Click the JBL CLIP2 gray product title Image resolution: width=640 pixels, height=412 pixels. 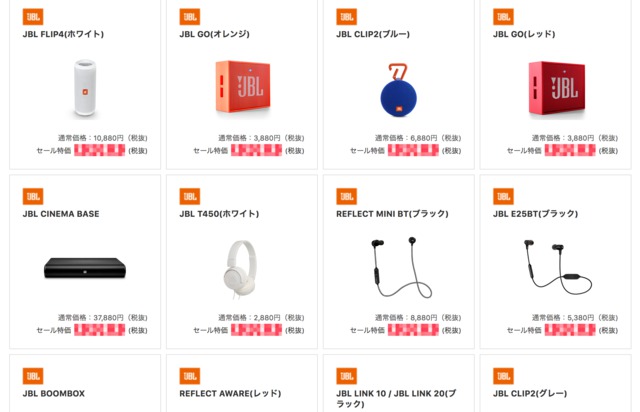click(530, 394)
